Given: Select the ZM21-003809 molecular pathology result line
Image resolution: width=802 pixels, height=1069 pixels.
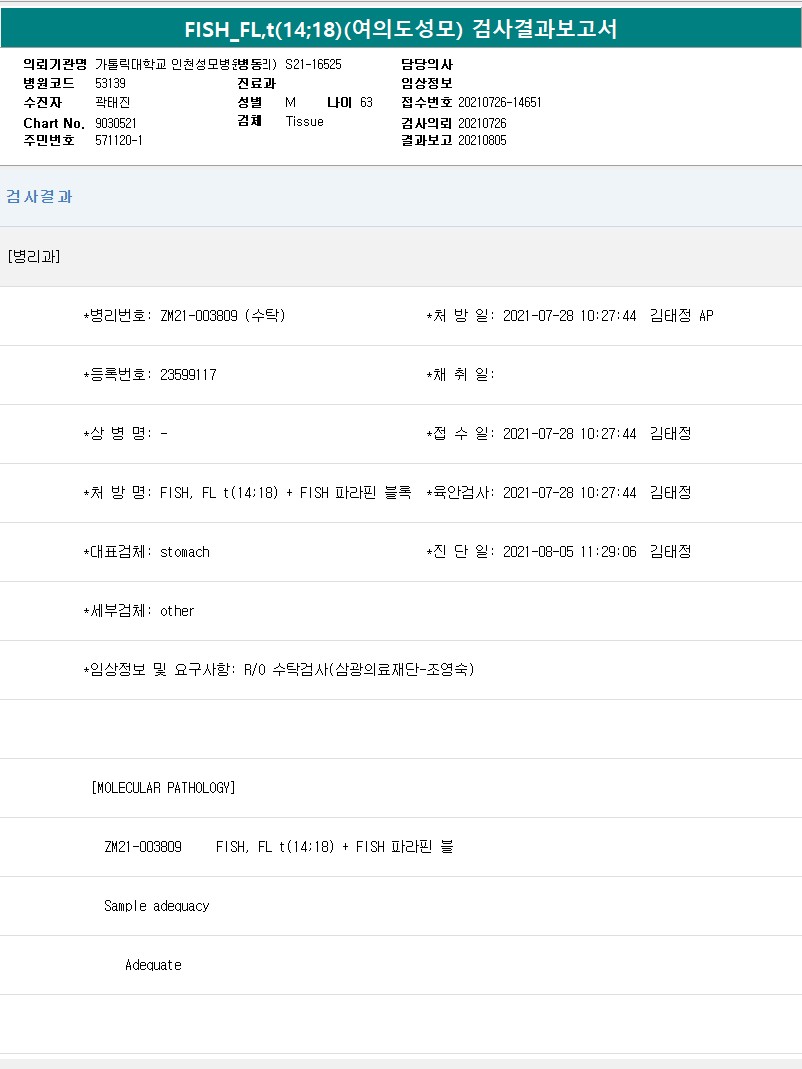Looking at the screenshot, I should (279, 847).
